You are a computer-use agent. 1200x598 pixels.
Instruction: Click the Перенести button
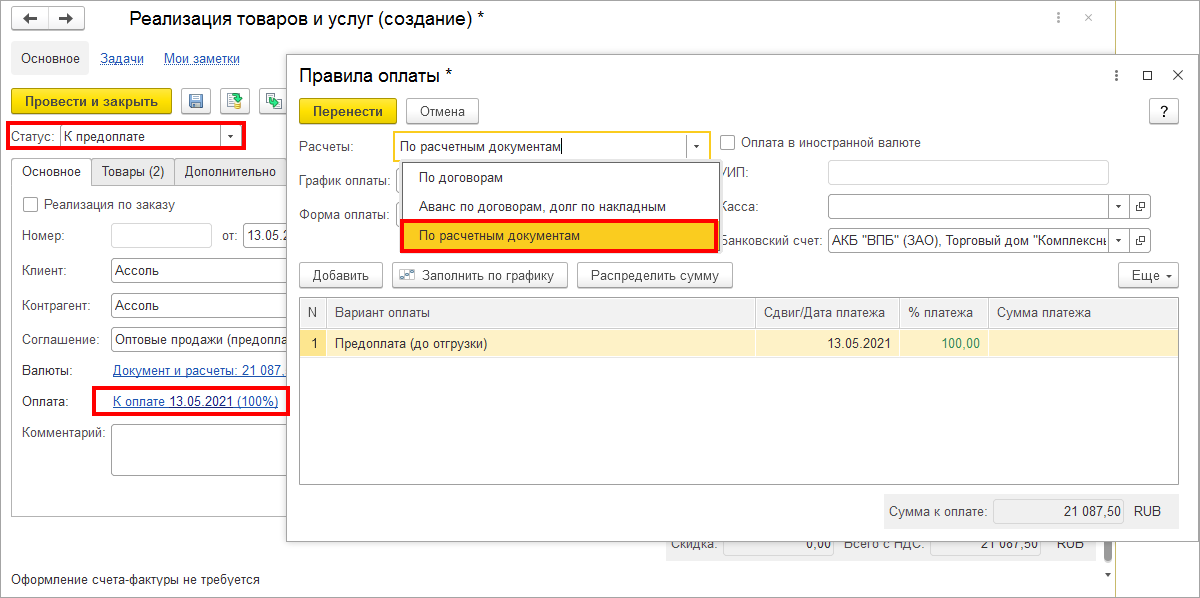348,111
